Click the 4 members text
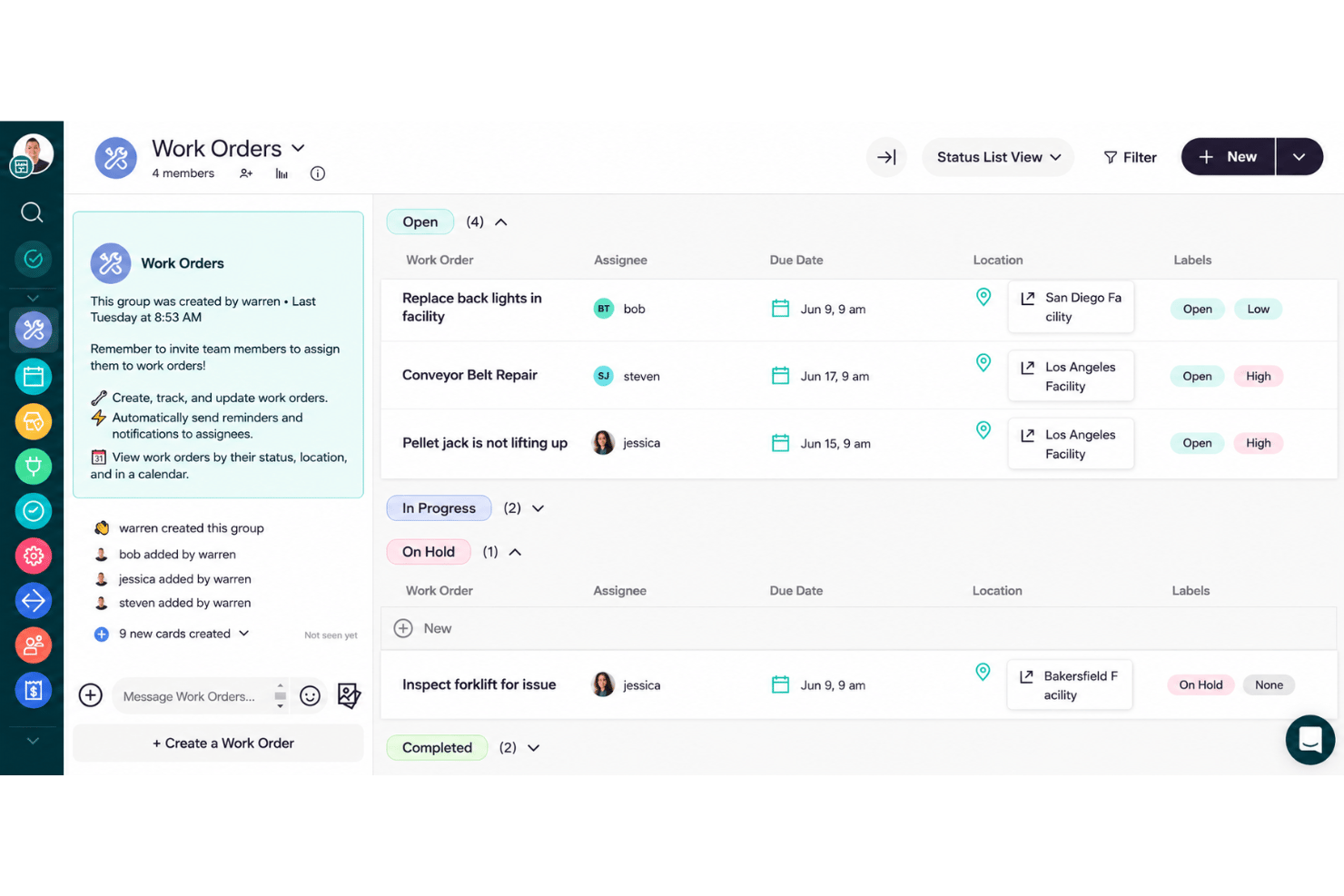The image size is (1344, 896). pos(183,173)
